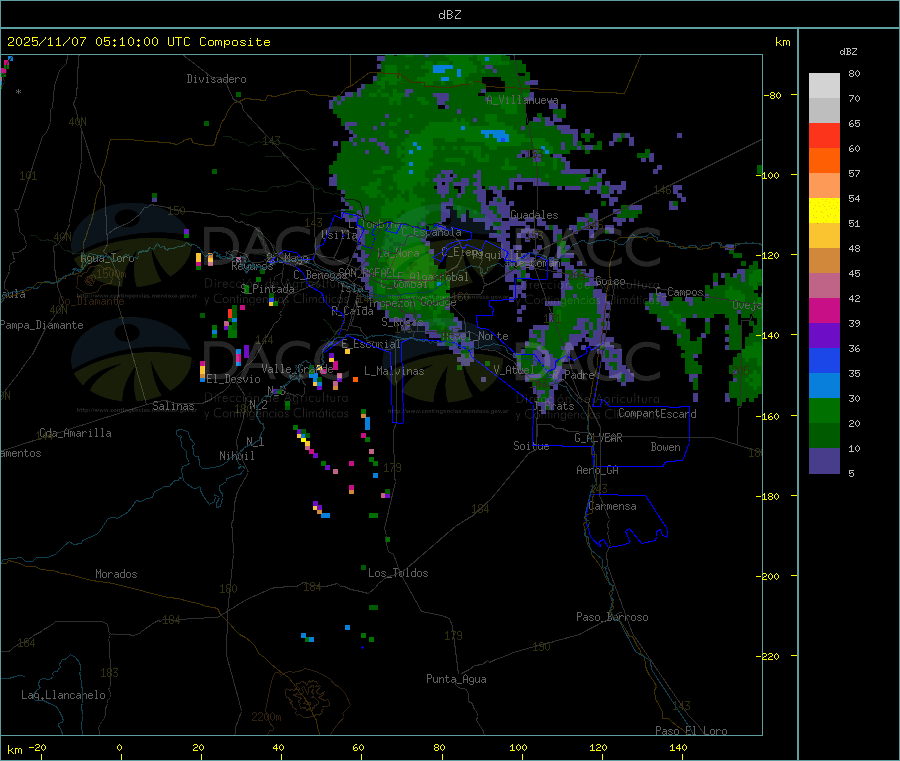Screen dimensions: 900x761
Task: Click the light gray top legend swatch
Action: 824,86
